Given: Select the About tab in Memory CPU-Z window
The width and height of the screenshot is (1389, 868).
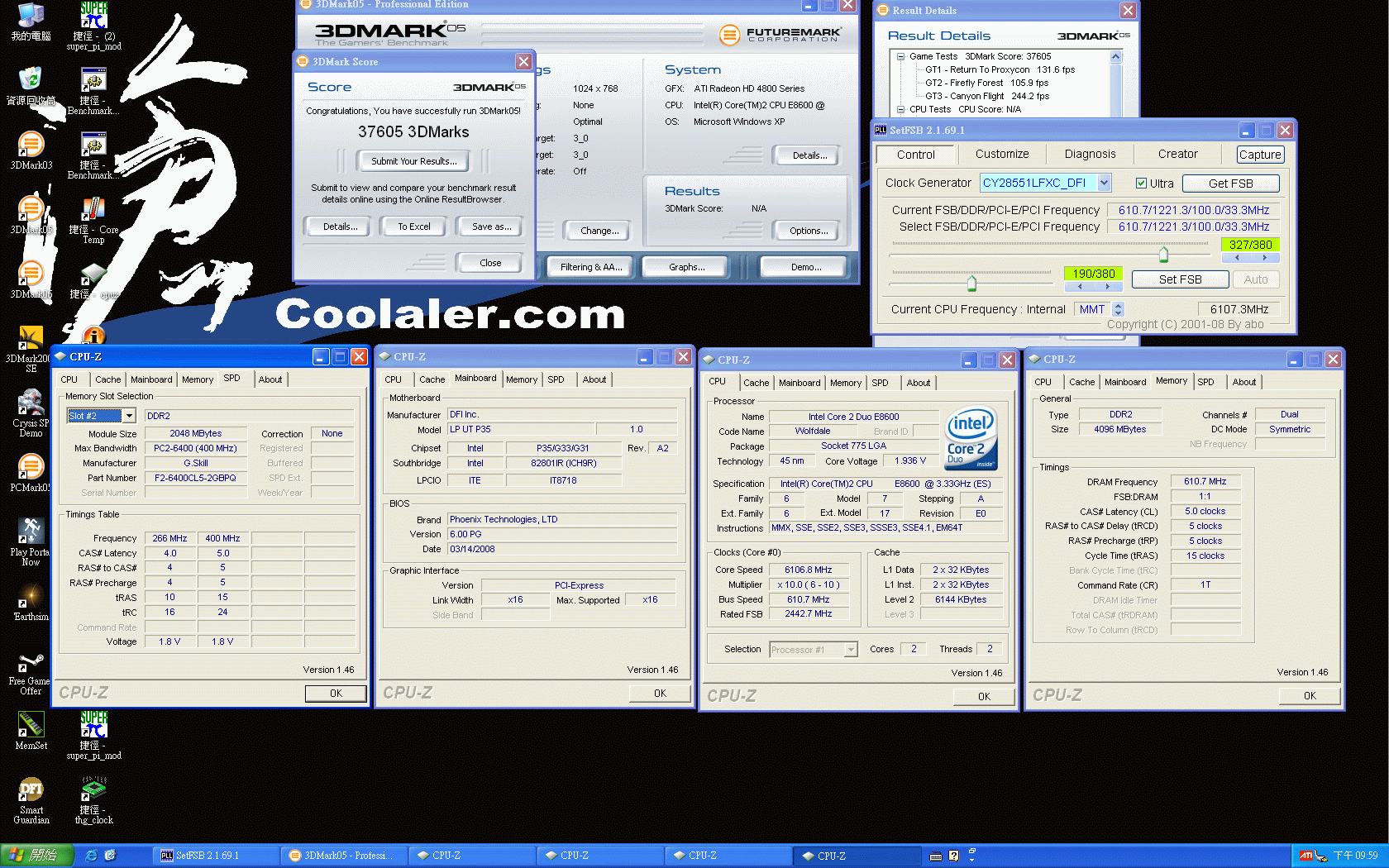Looking at the screenshot, I should click(1243, 383).
